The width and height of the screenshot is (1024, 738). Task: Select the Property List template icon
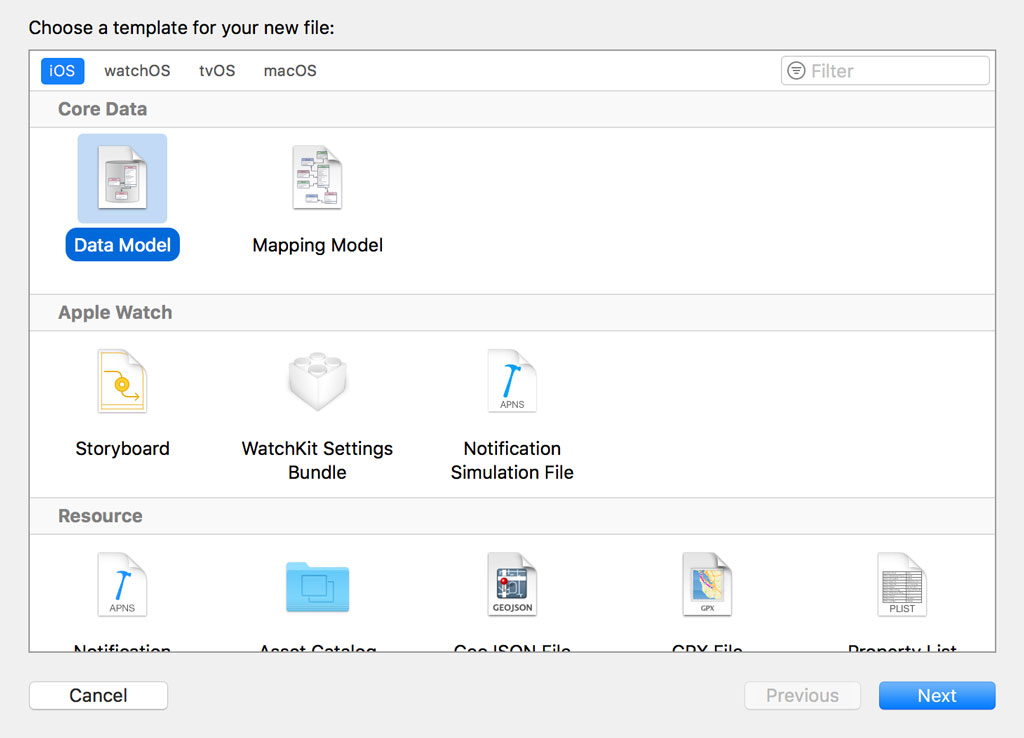coord(902,585)
